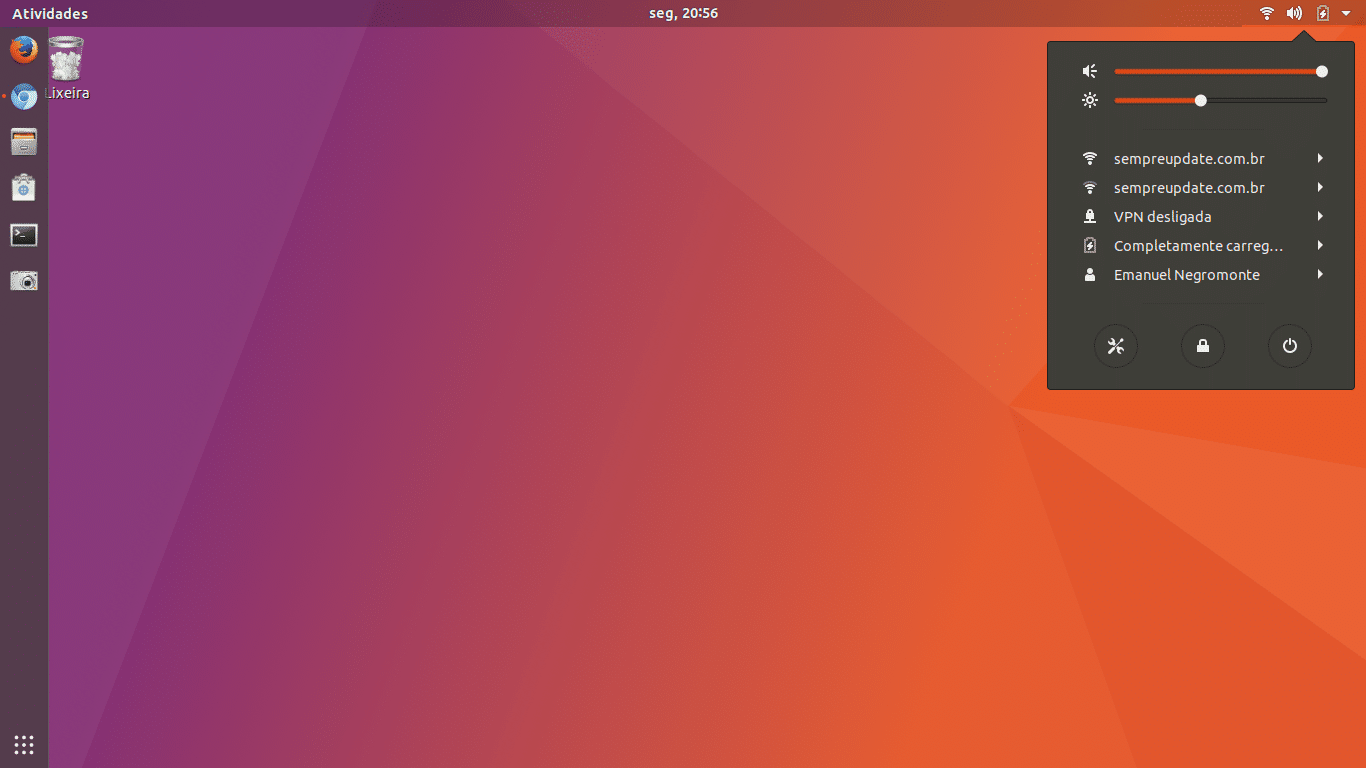Set volume by clicking the volume slider
Screen dimensions: 1366x768
tap(1220, 71)
